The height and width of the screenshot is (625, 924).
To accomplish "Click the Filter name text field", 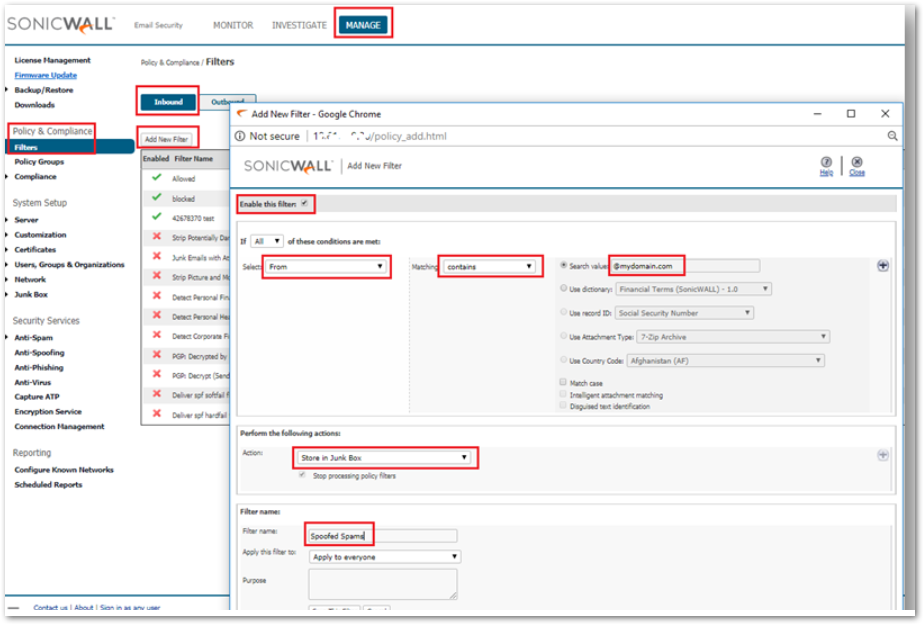I will [382, 536].
